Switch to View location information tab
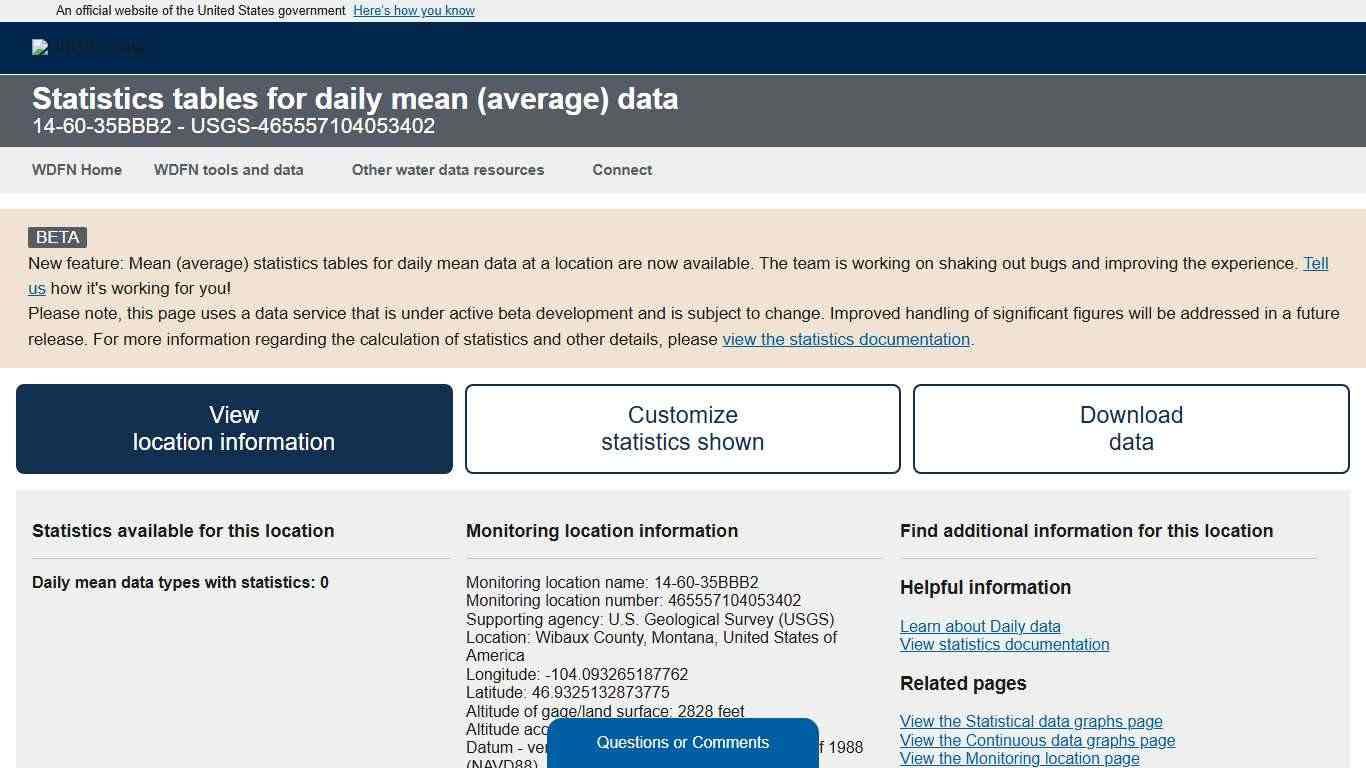1366x768 pixels. 234,428
